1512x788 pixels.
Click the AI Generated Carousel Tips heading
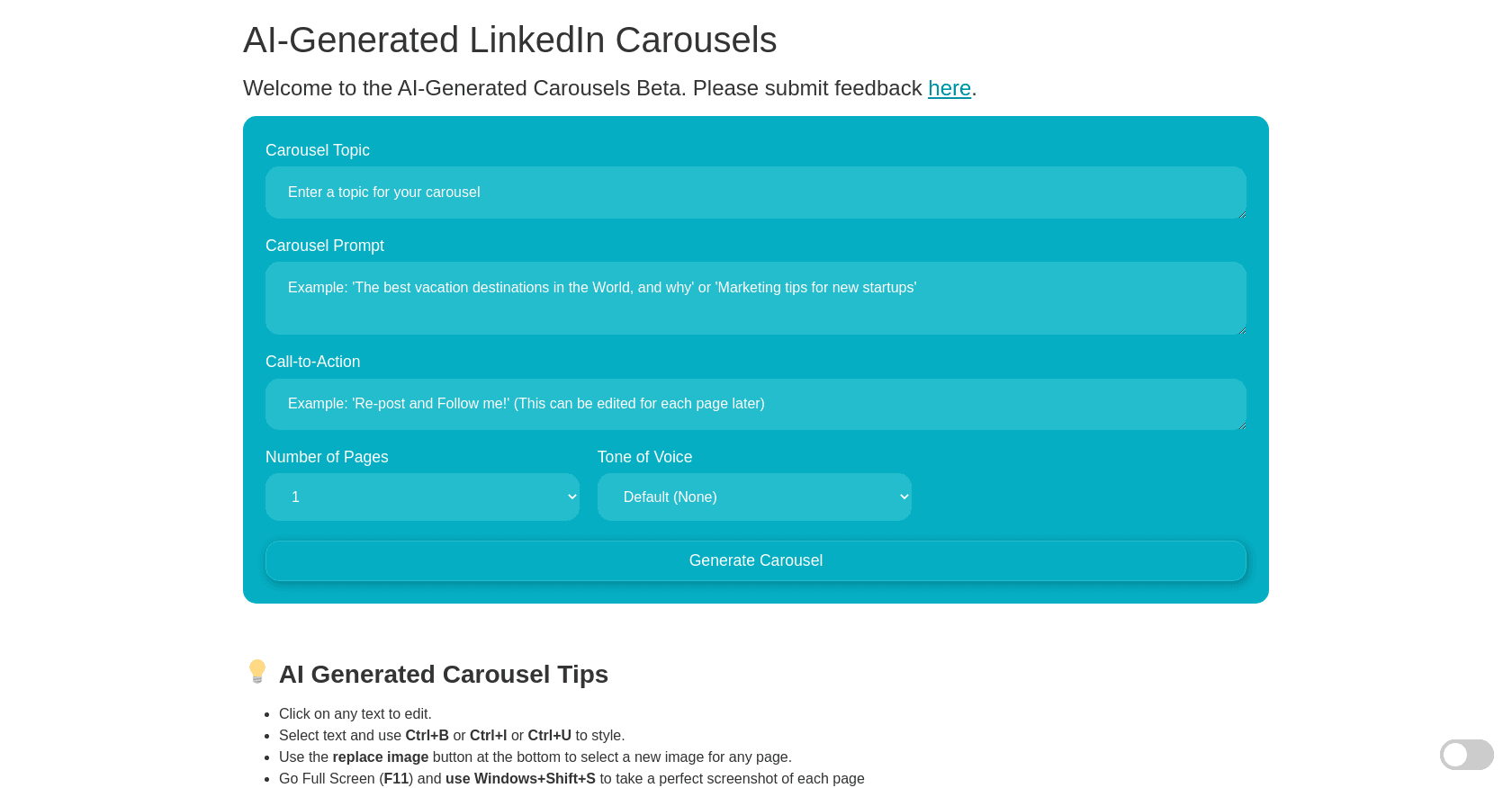(x=444, y=674)
